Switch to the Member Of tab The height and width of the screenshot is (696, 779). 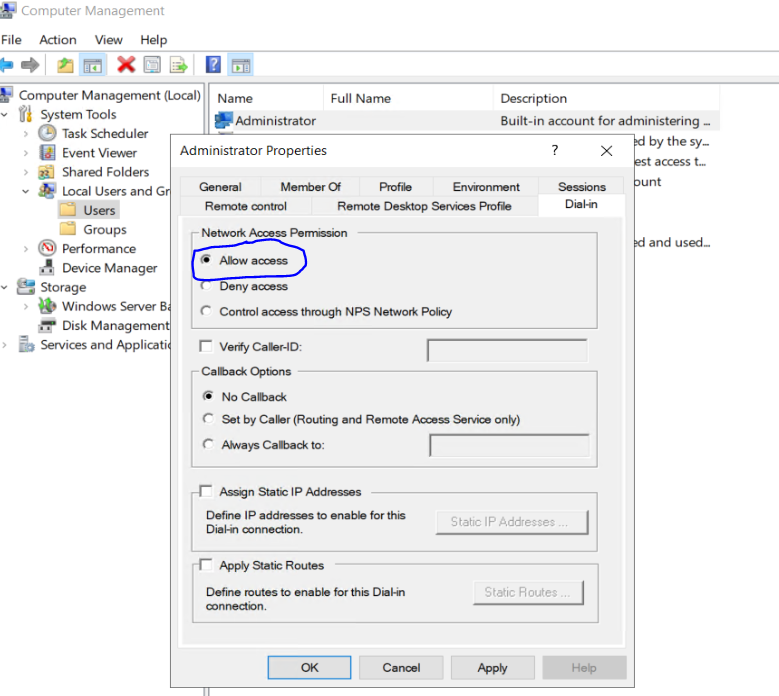pyautogui.click(x=311, y=187)
